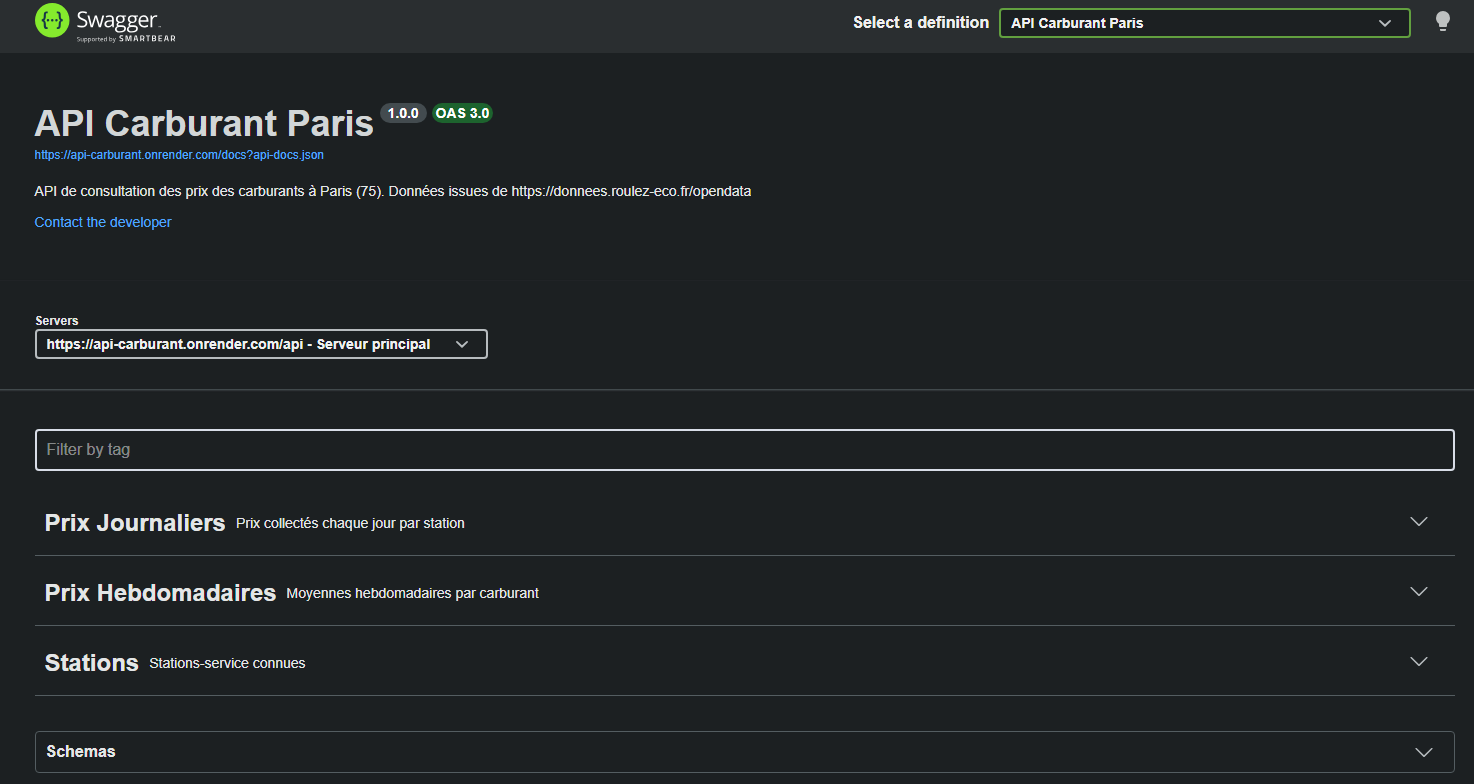Click the Servers label
The height and width of the screenshot is (784, 1474).
point(57,321)
